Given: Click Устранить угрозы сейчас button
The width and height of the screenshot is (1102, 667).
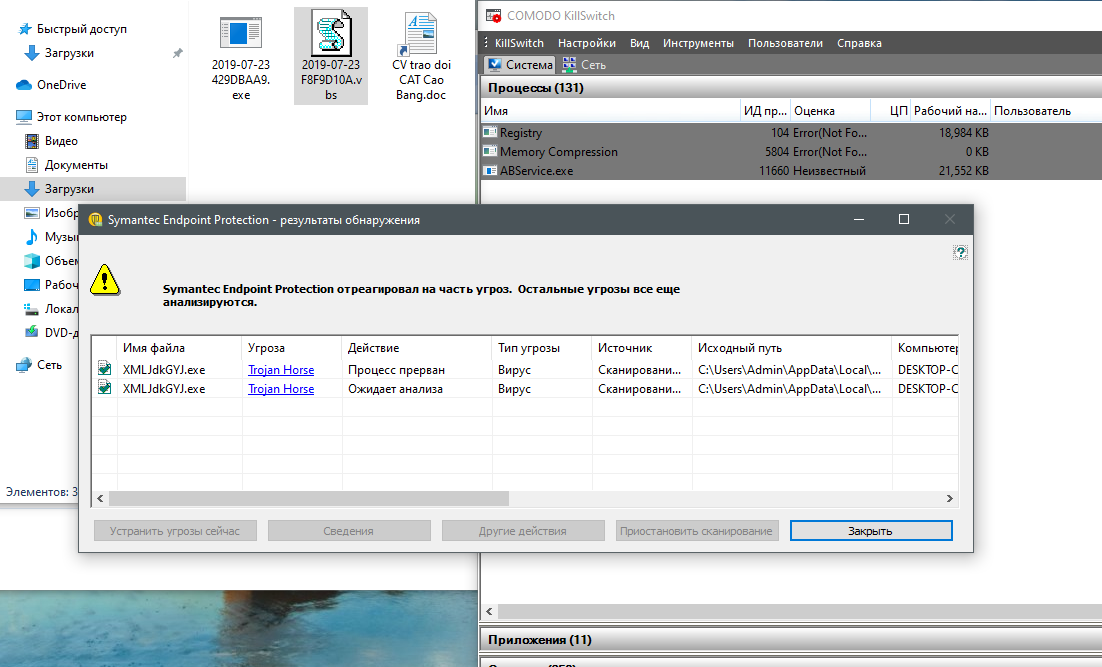Looking at the screenshot, I should click(x=175, y=531).
